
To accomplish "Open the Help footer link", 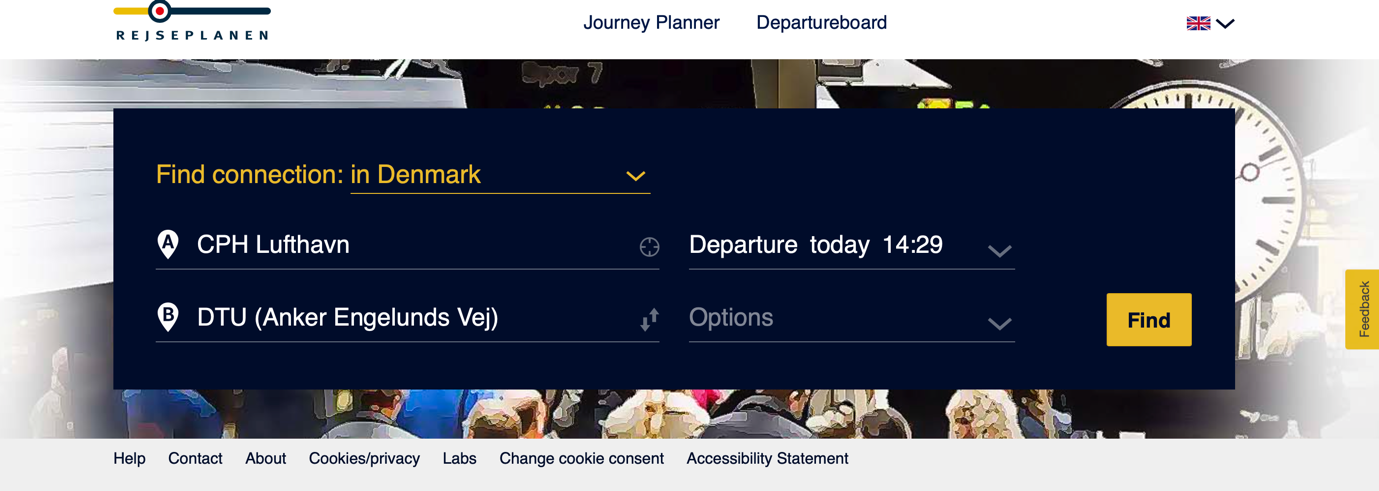I will point(129,459).
